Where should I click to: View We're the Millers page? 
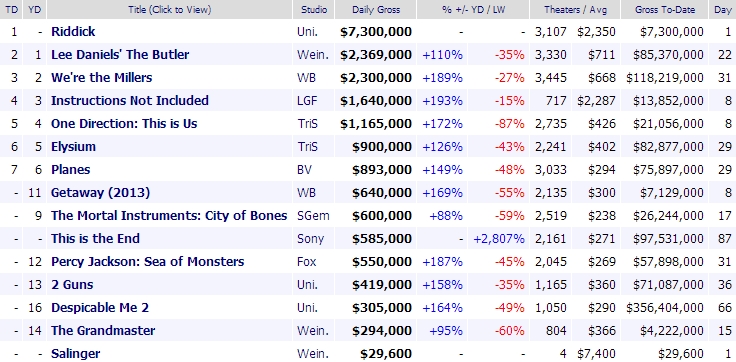pos(101,77)
